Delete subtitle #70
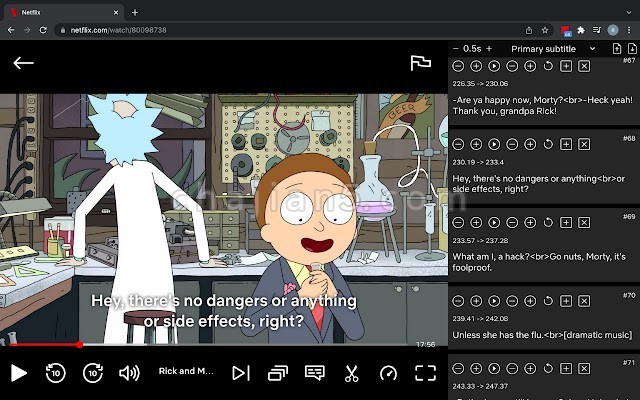The image size is (640, 400). 584,301
